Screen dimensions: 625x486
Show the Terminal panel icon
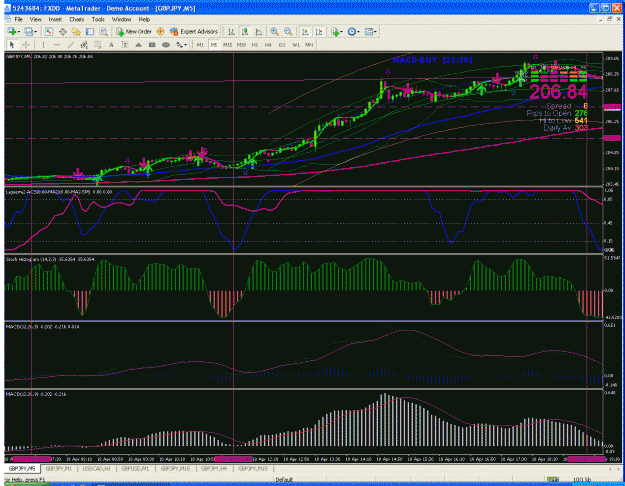(x=90, y=31)
